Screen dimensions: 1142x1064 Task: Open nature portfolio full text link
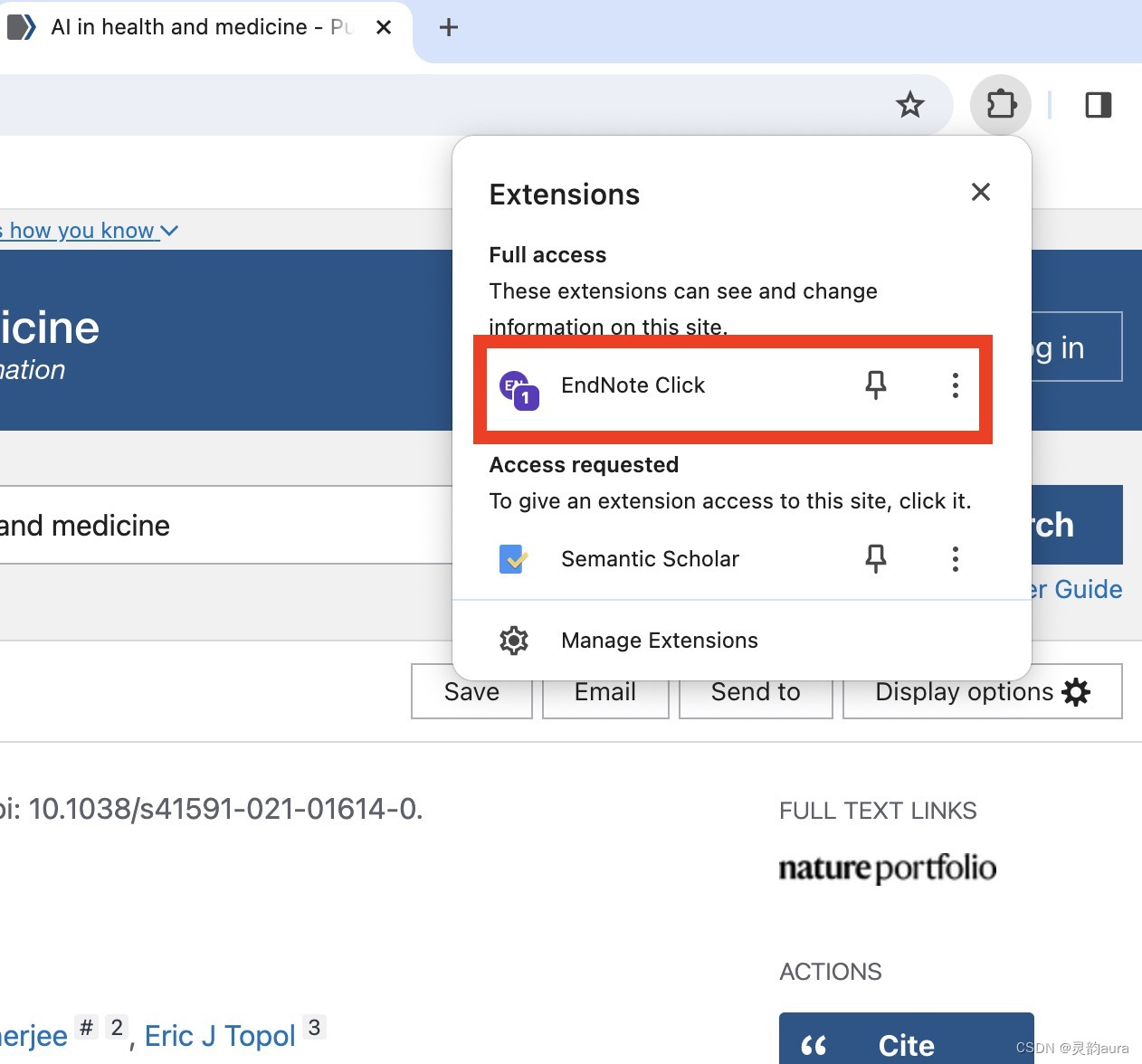click(x=888, y=868)
